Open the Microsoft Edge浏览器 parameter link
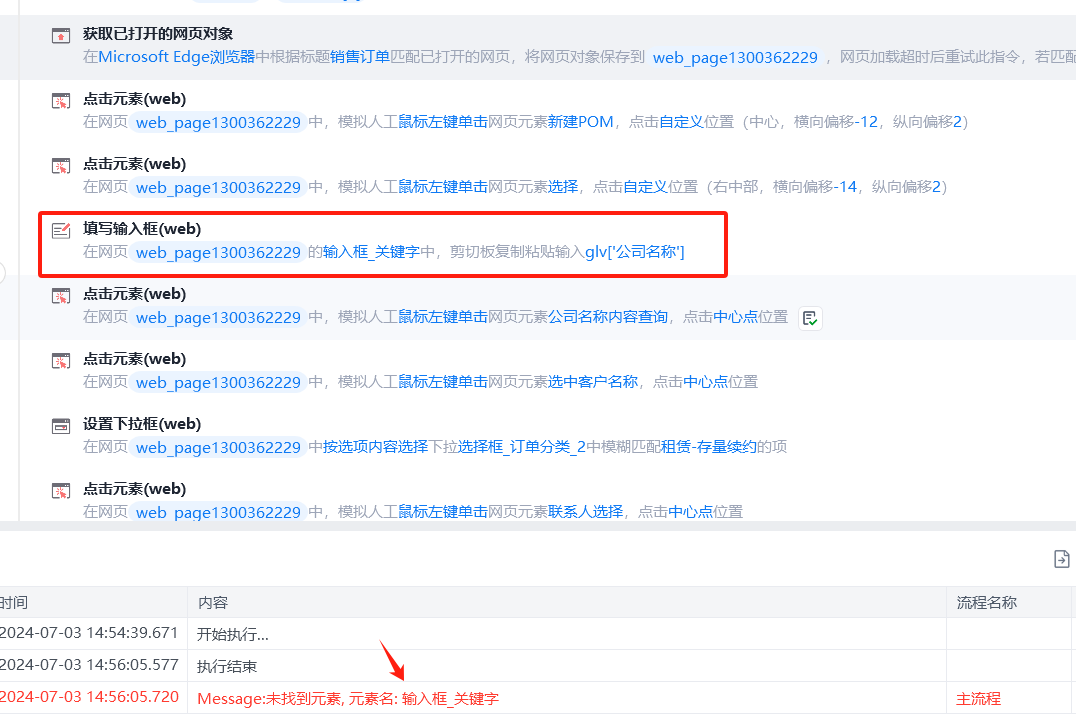The height and width of the screenshot is (720, 1076). pos(176,57)
